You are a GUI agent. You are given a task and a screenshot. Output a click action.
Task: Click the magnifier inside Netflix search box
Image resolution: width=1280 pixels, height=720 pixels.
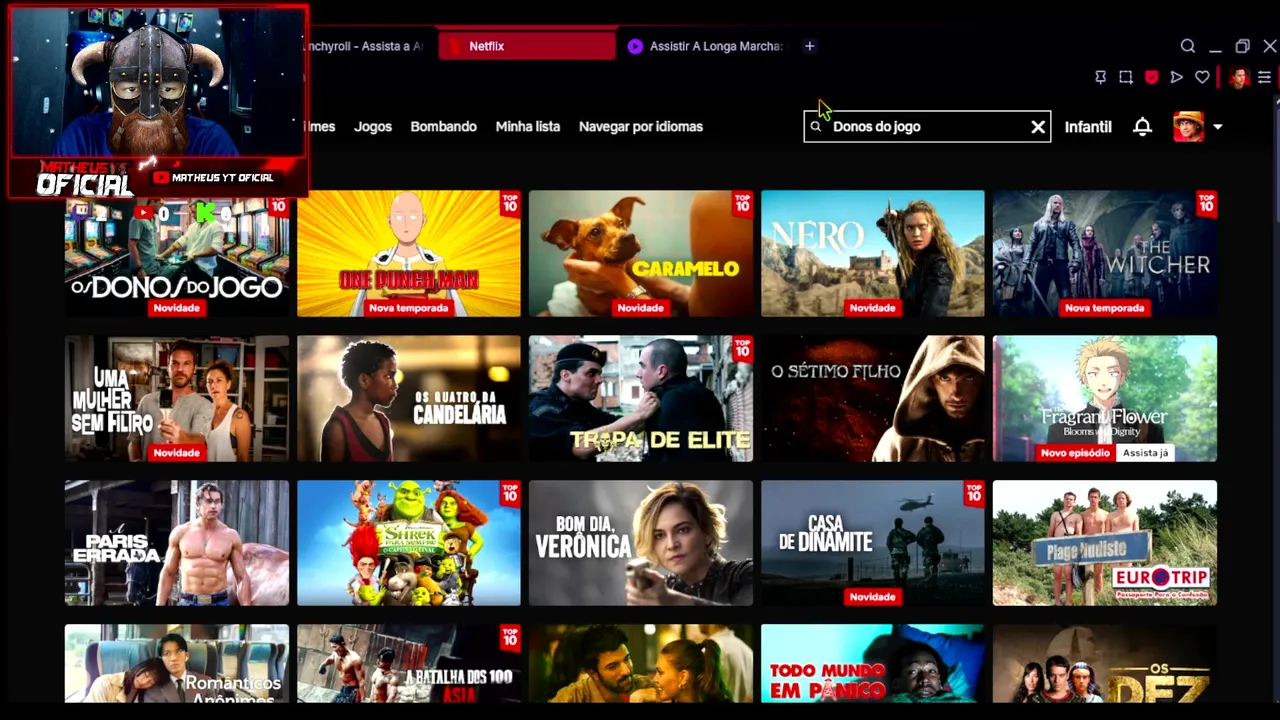[x=816, y=127]
